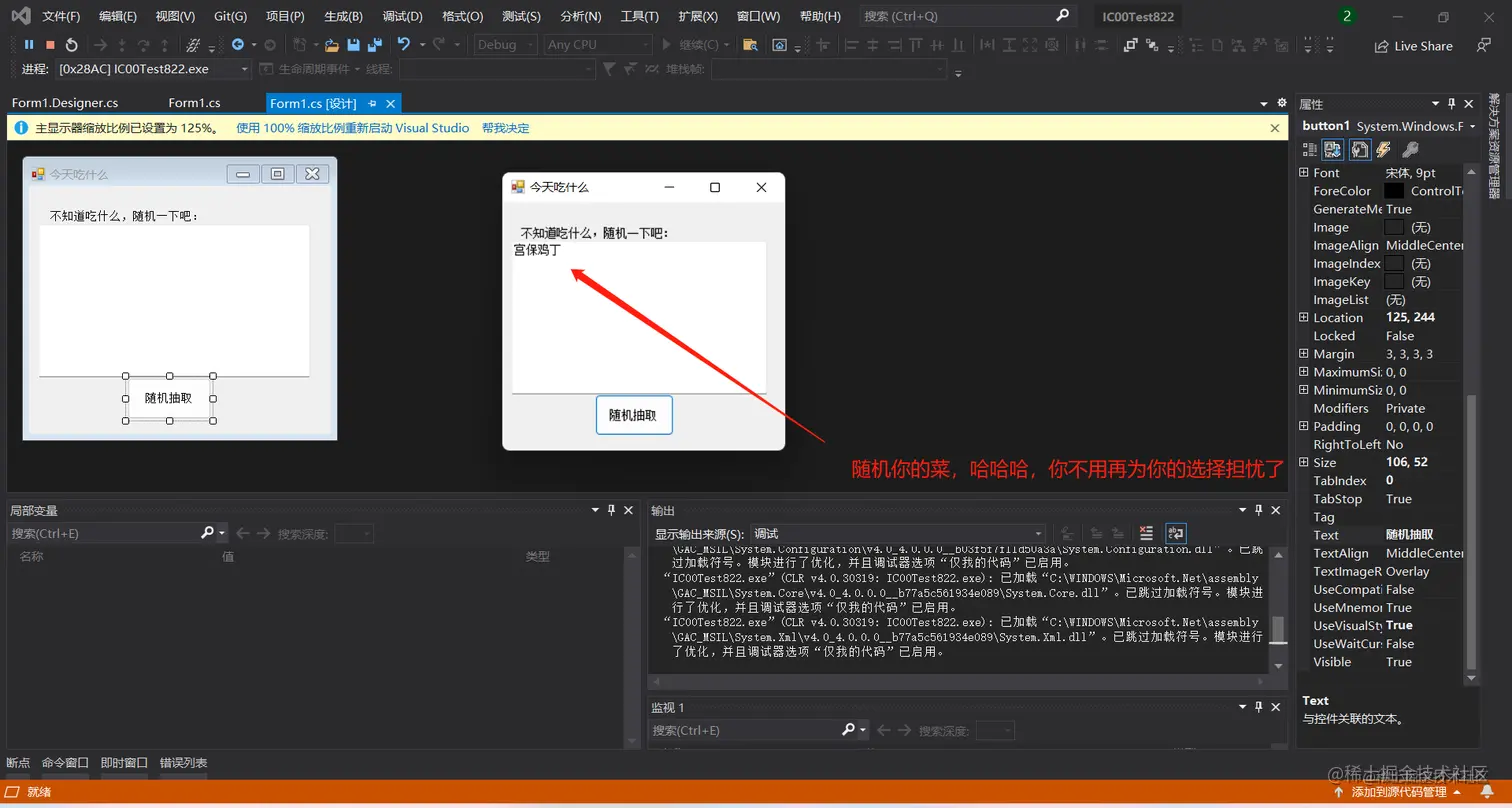Pin the Properties panel

(1452, 104)
